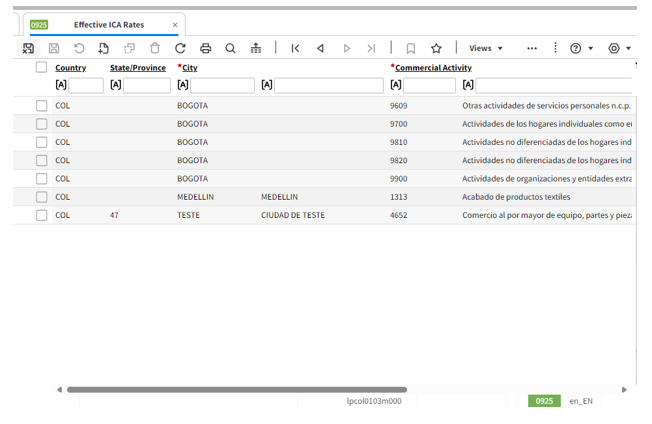This screenshot has height=424, width=652.
Task: Click the bookmark icon
Action: click(x=411, y=48)
